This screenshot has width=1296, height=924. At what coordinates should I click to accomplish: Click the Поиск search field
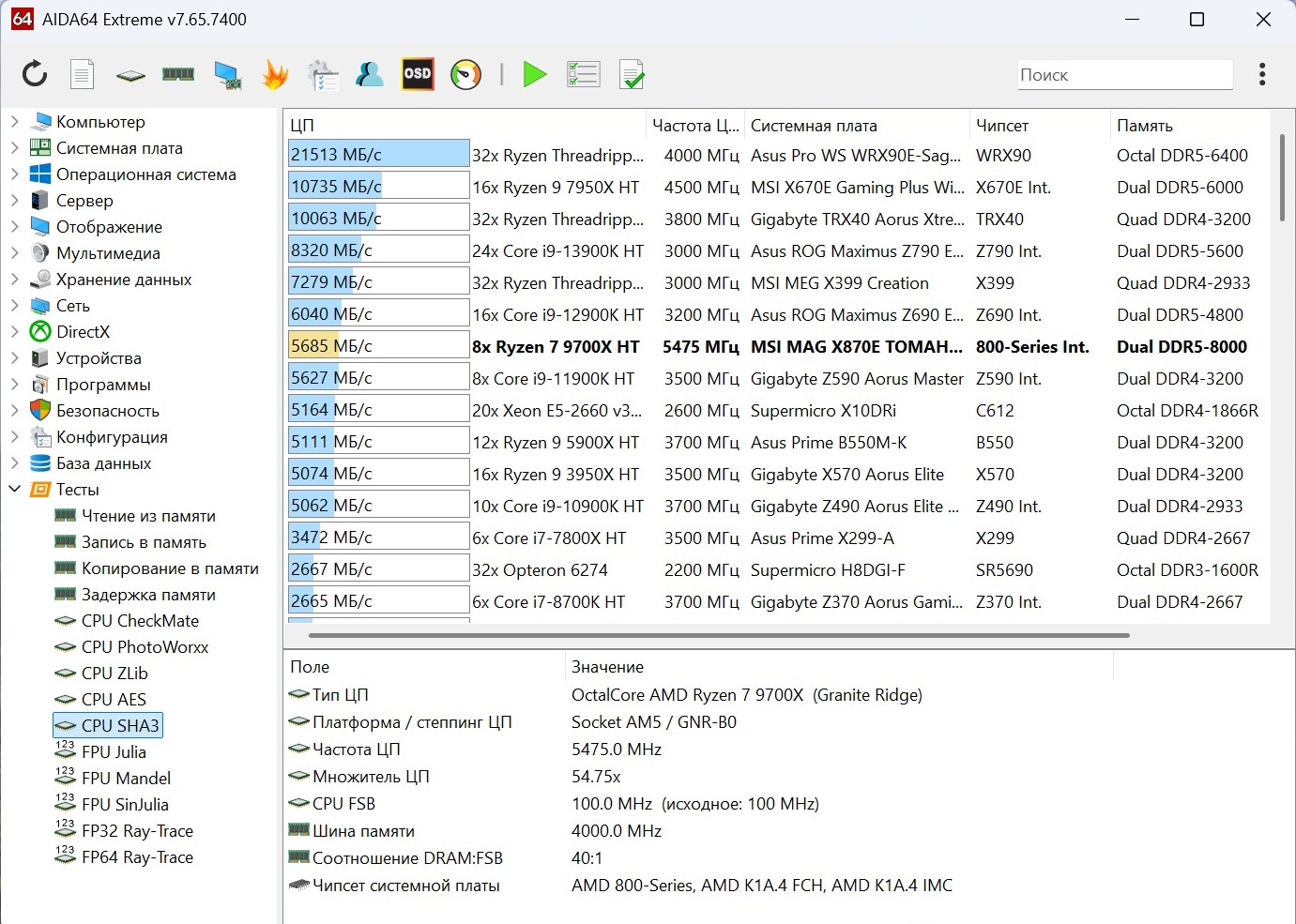click(1124, 75)
